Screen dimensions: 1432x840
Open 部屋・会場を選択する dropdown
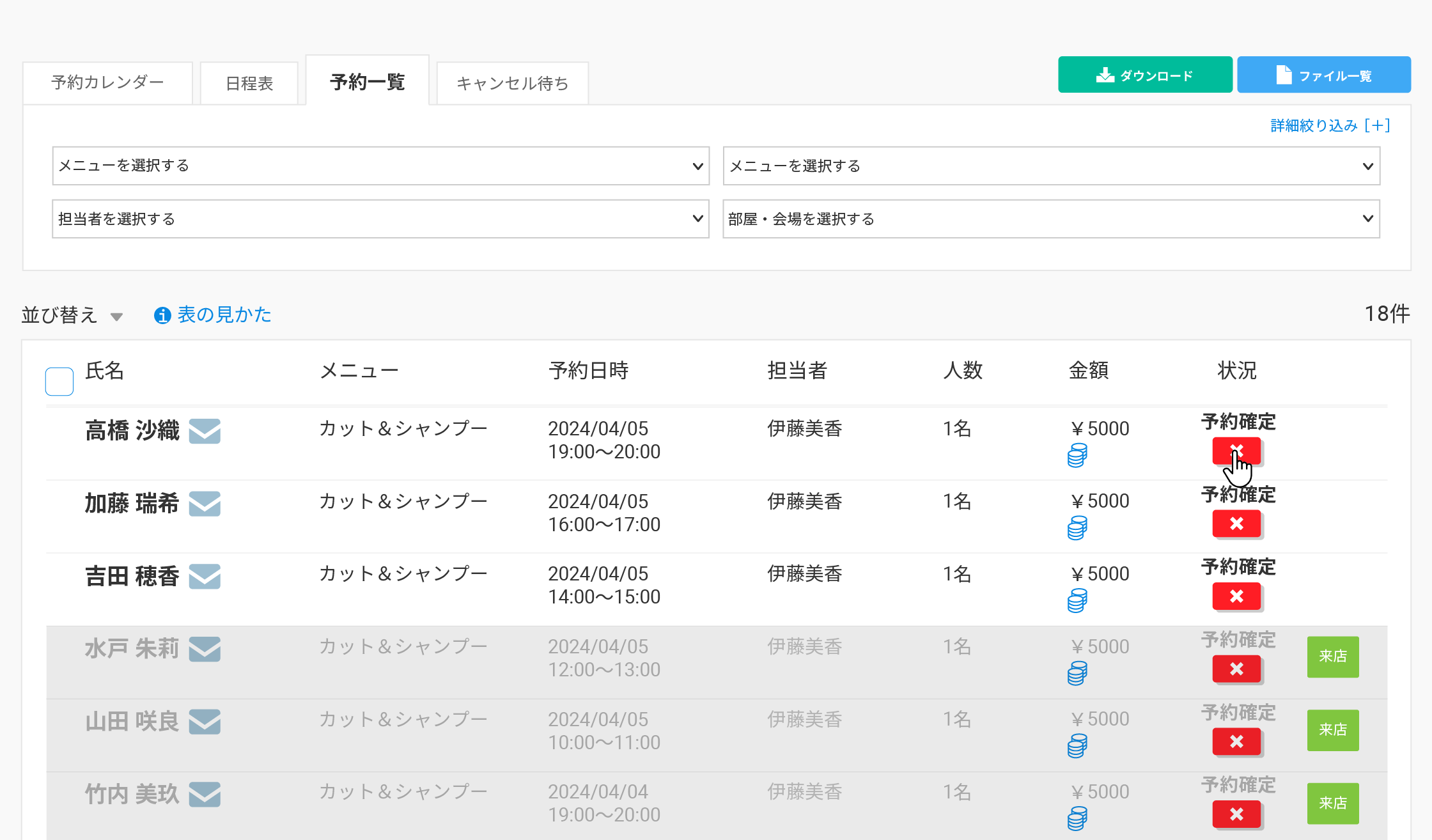(1051, 219)
